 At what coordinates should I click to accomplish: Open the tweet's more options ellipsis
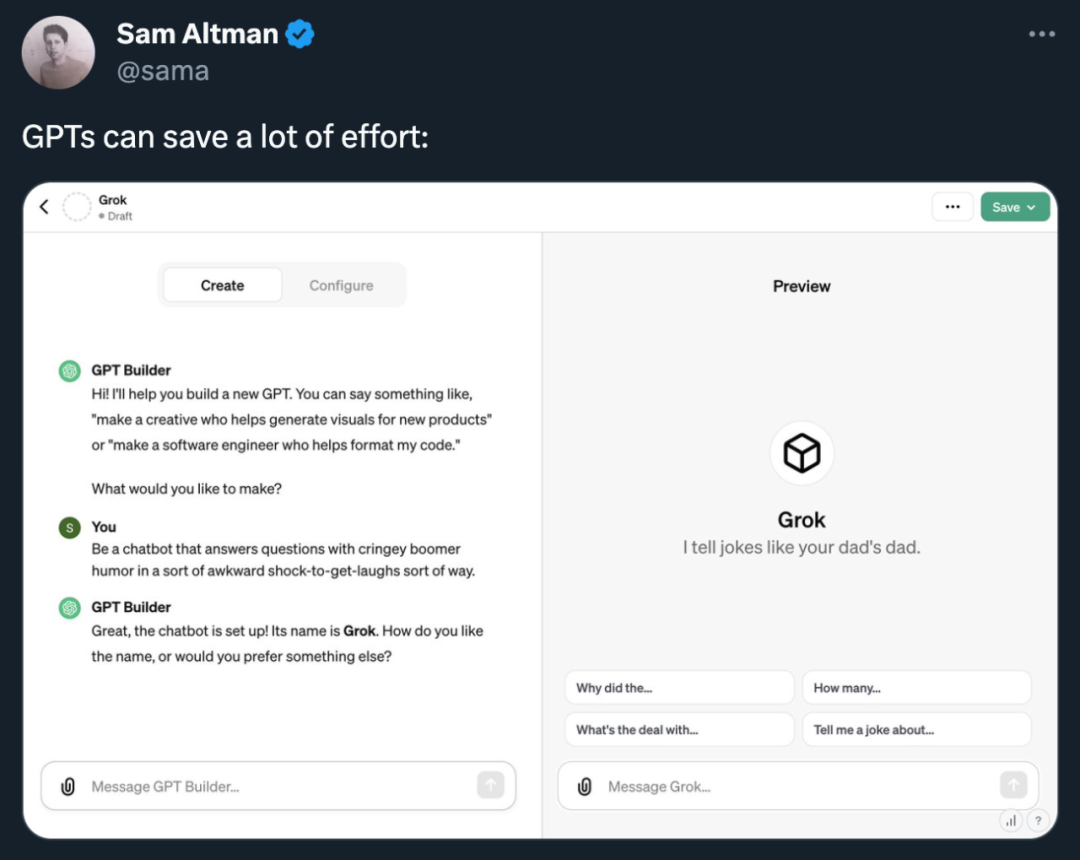coord(1041,34)
